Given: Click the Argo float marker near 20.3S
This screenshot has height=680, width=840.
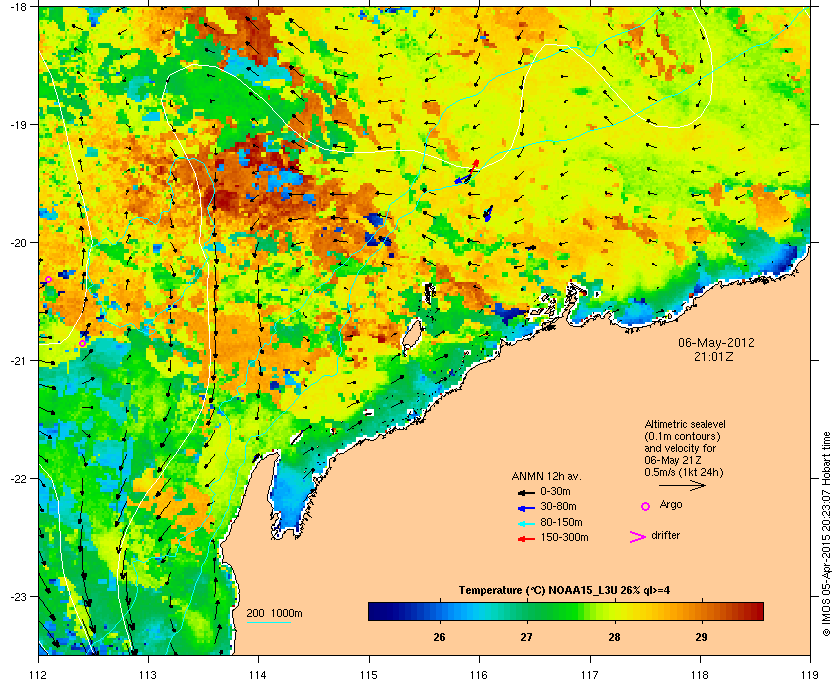Looking at the screenshot, I should pyautogui.click(x=48, y=280).
